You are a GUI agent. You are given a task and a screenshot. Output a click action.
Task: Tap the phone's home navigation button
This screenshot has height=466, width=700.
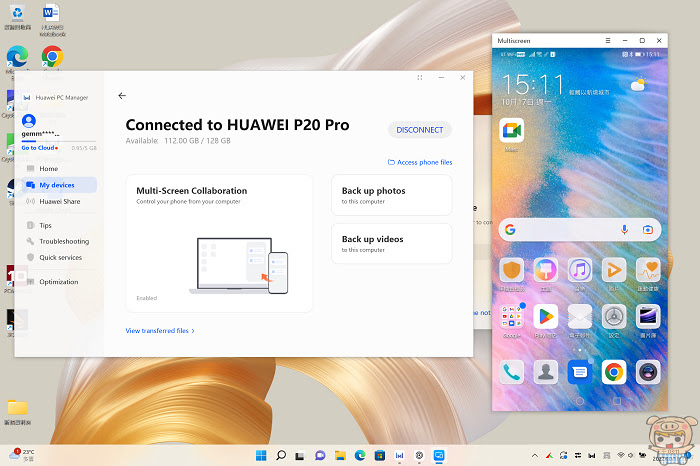(579, 401)
